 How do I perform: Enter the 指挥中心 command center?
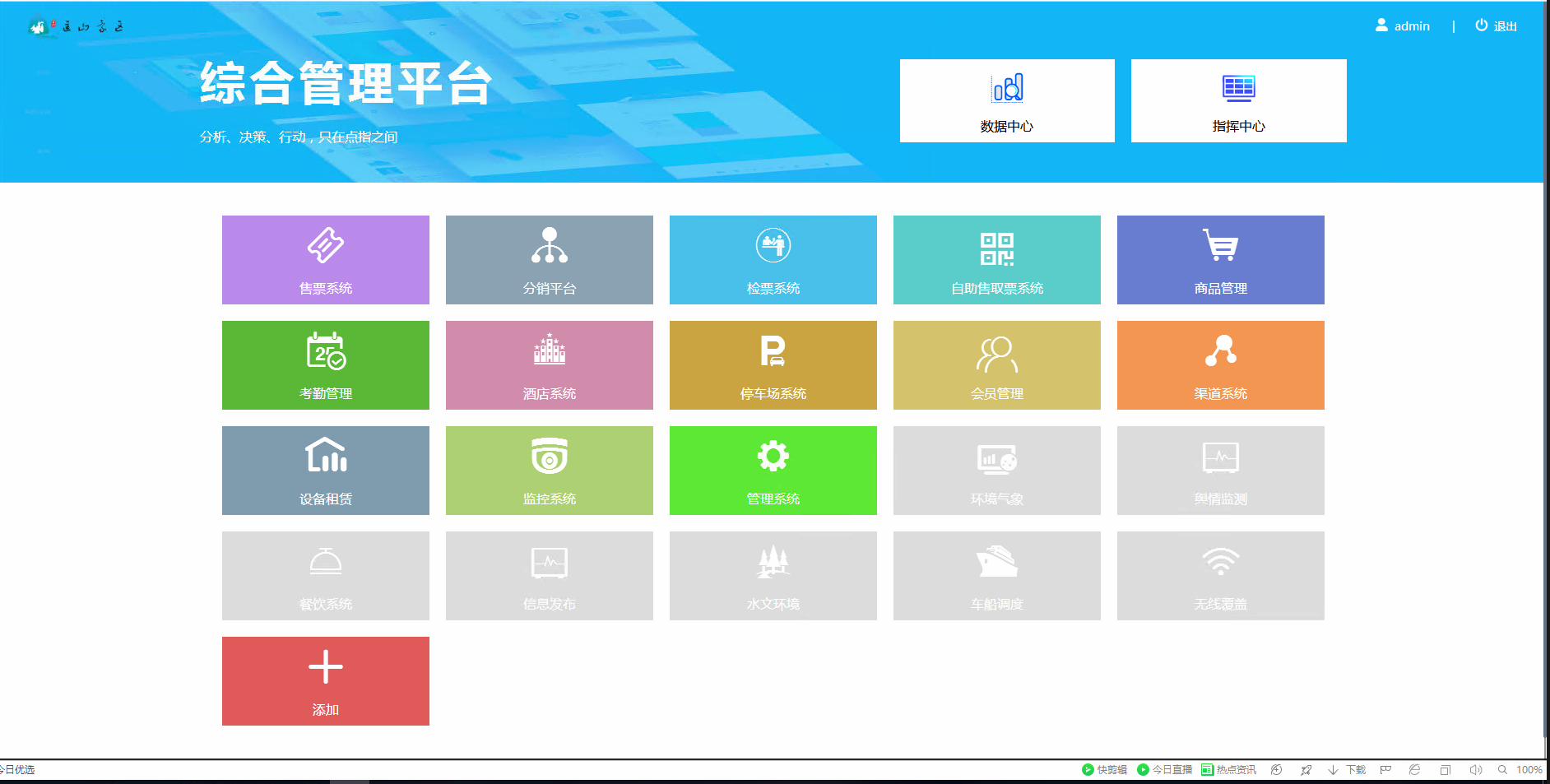tap(1237, 100)
